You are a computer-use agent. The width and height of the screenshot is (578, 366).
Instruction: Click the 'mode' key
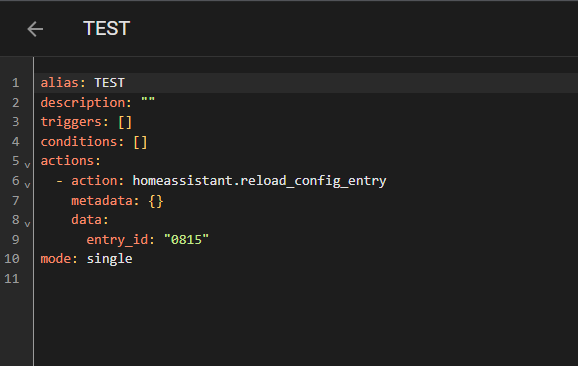[x=56, y=259]
